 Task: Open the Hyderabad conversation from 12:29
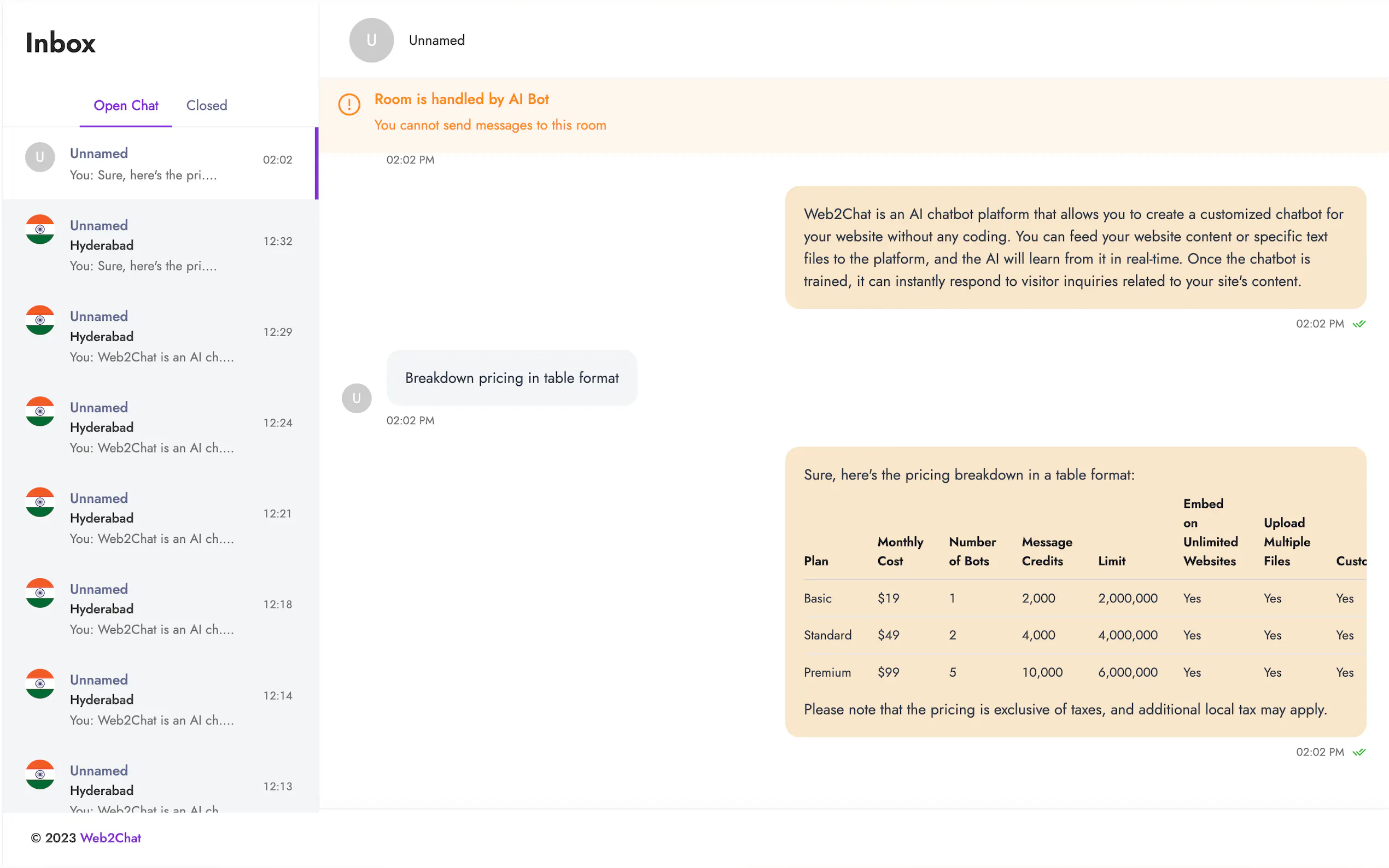(161, 335)
